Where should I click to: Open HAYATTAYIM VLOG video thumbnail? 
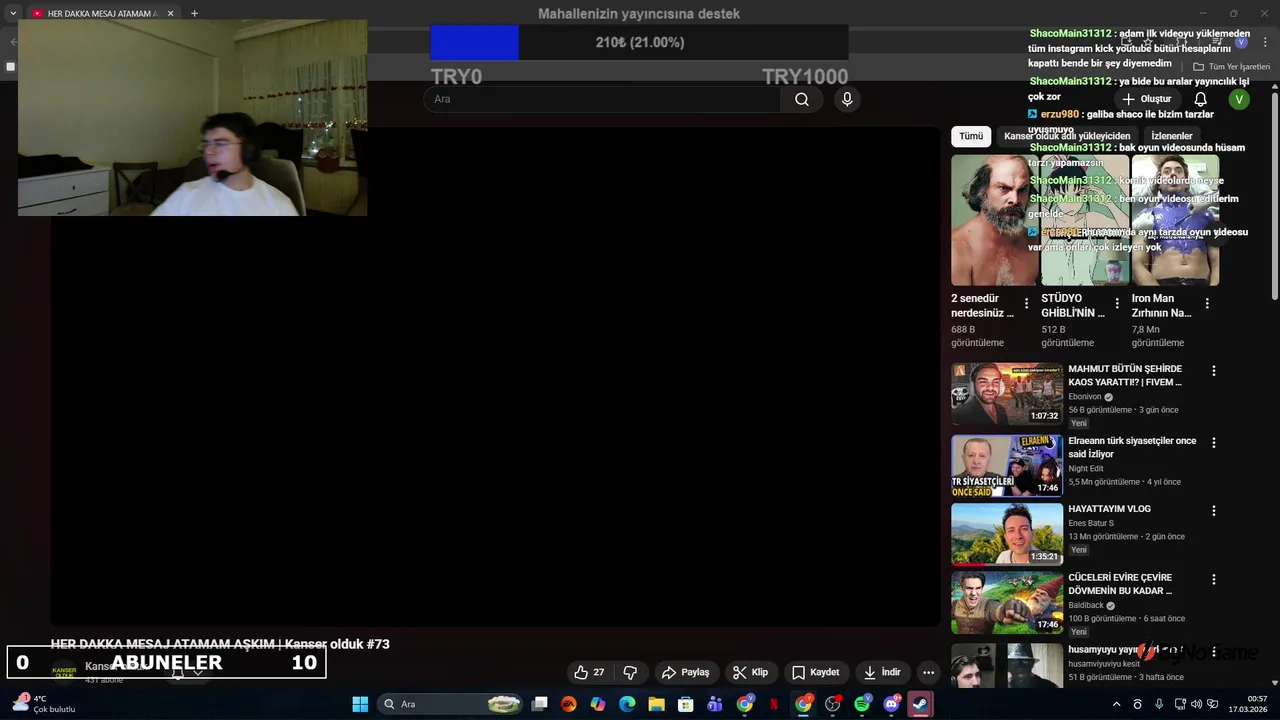coord(1007,534)
